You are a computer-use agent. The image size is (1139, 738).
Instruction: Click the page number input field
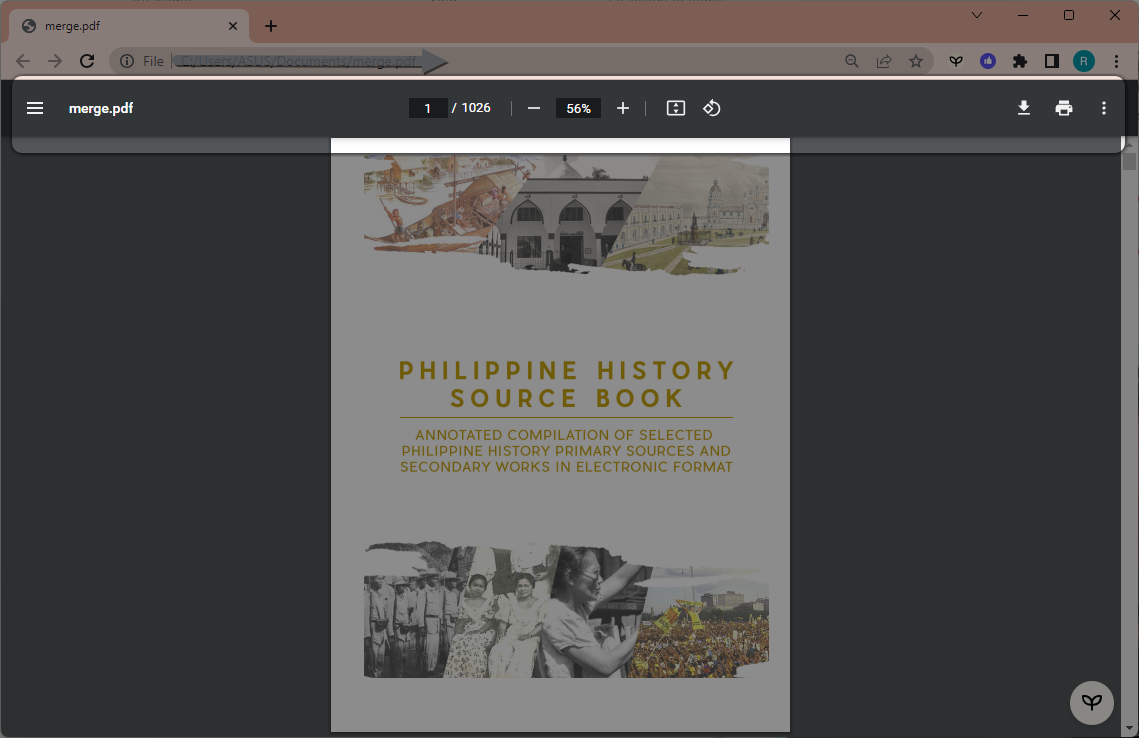click(428, 108)
